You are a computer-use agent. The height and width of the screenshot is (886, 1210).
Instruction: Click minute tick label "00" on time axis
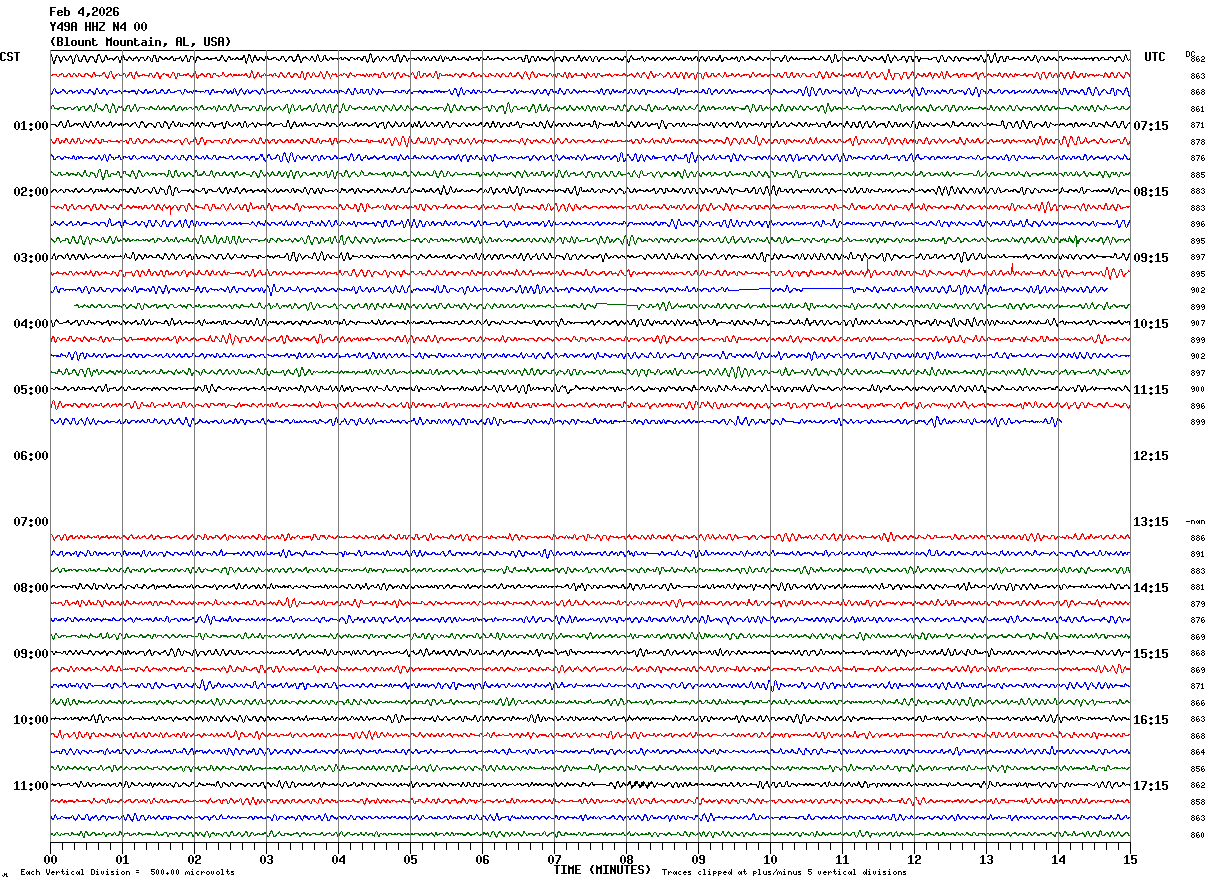(50, 859)
